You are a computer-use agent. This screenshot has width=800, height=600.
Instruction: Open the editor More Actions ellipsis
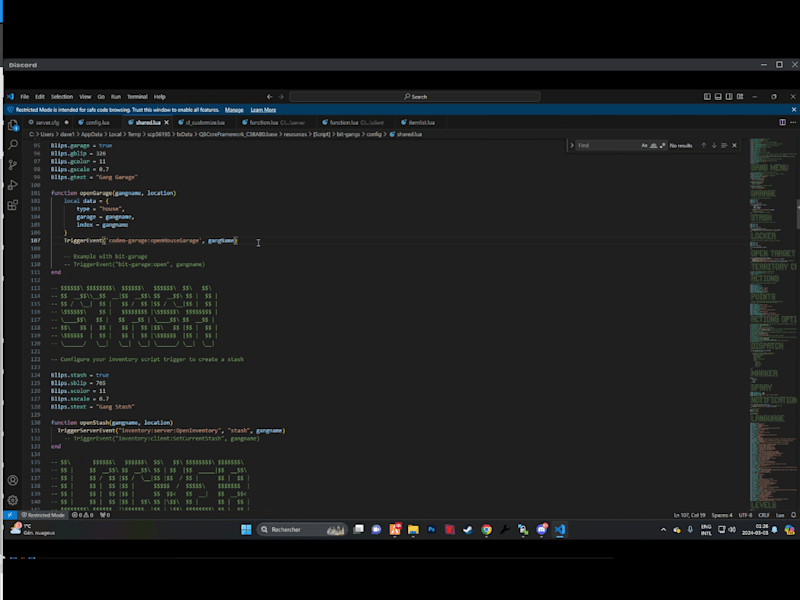(793, 122)
